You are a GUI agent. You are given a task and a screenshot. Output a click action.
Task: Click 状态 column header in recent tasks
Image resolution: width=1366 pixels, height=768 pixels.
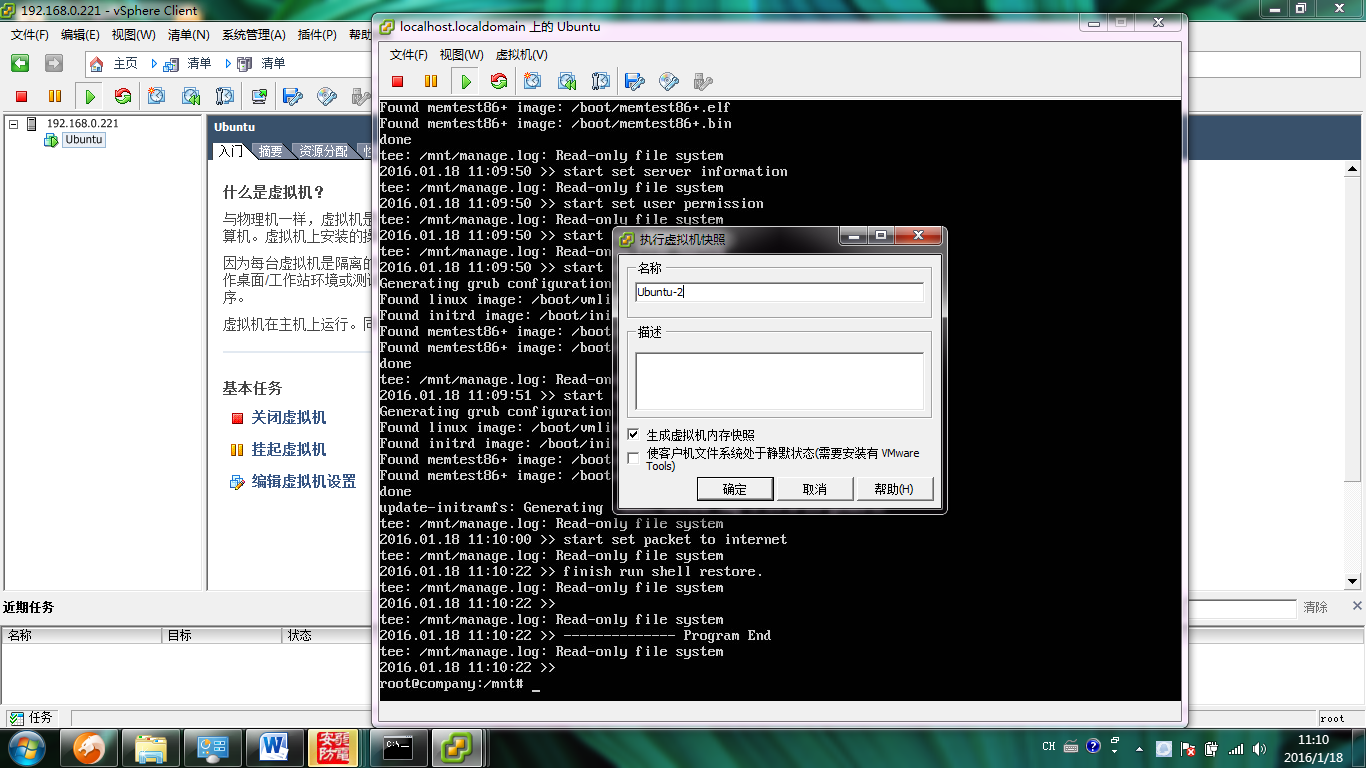click(326, 635)
